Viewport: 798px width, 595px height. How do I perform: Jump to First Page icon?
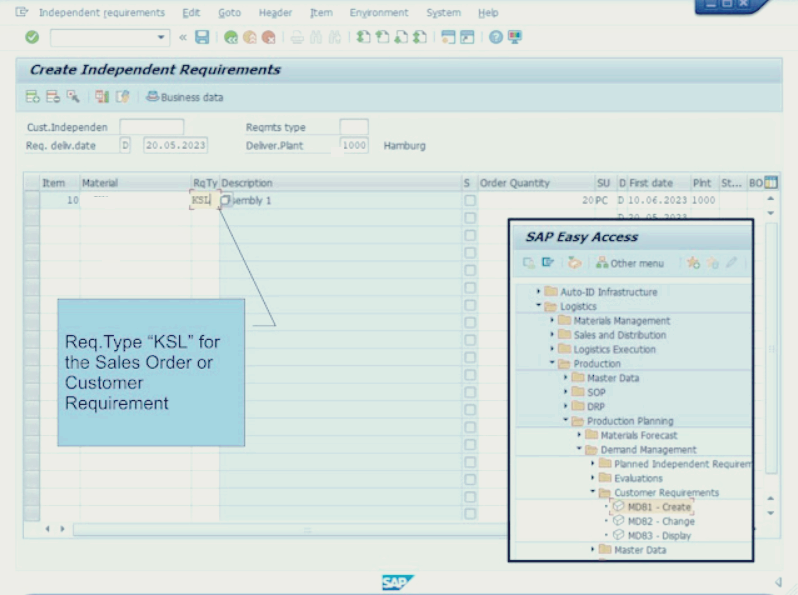363,37
